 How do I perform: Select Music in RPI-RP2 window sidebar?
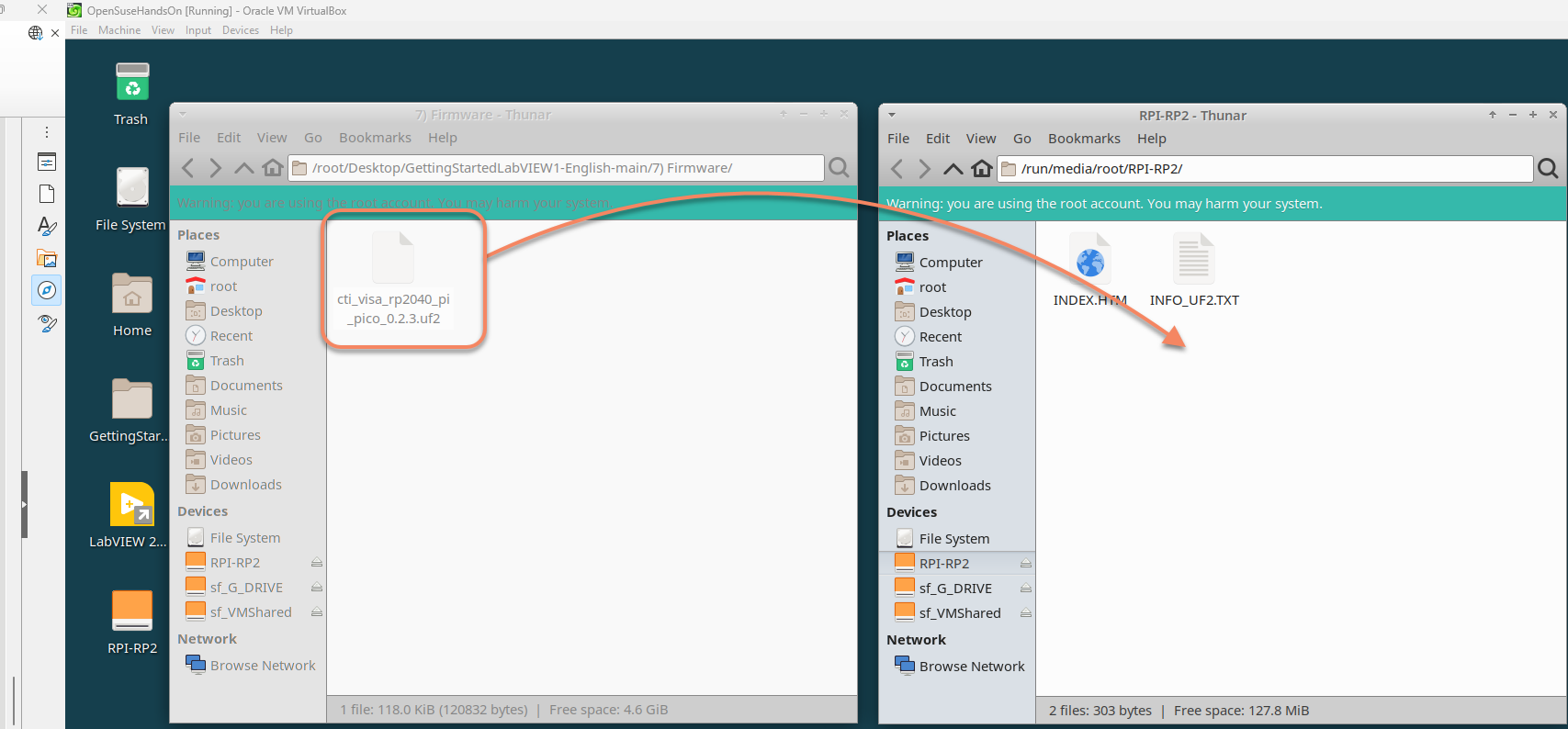[x=956, y=411]
